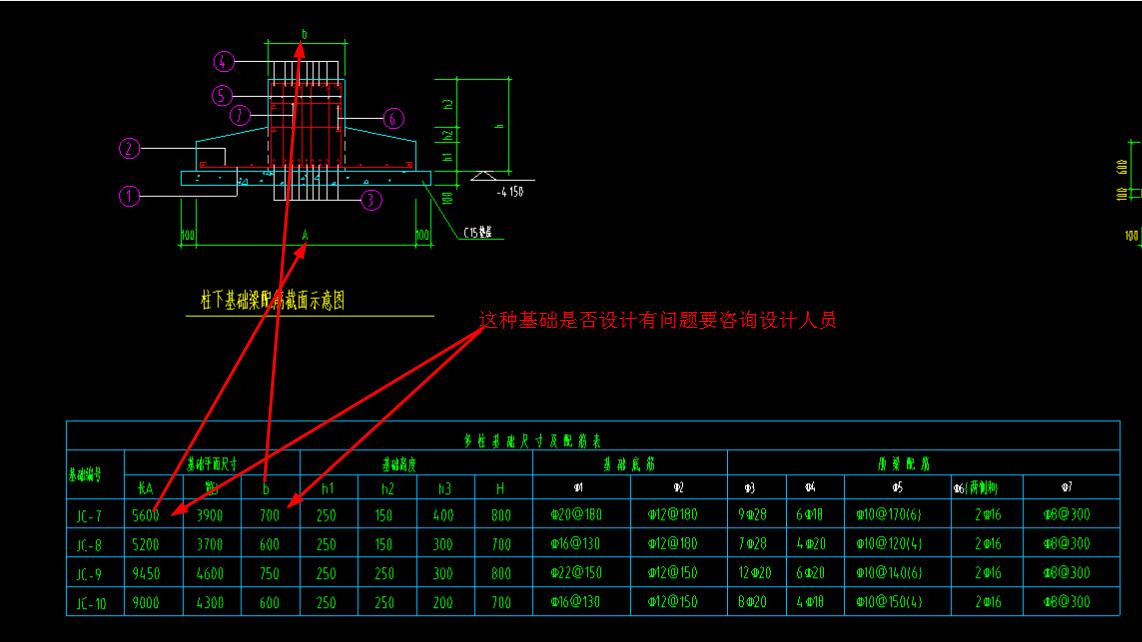Click the Φ10@120(4) stirrup cell in row JC-8

click(x=889, y=544)
